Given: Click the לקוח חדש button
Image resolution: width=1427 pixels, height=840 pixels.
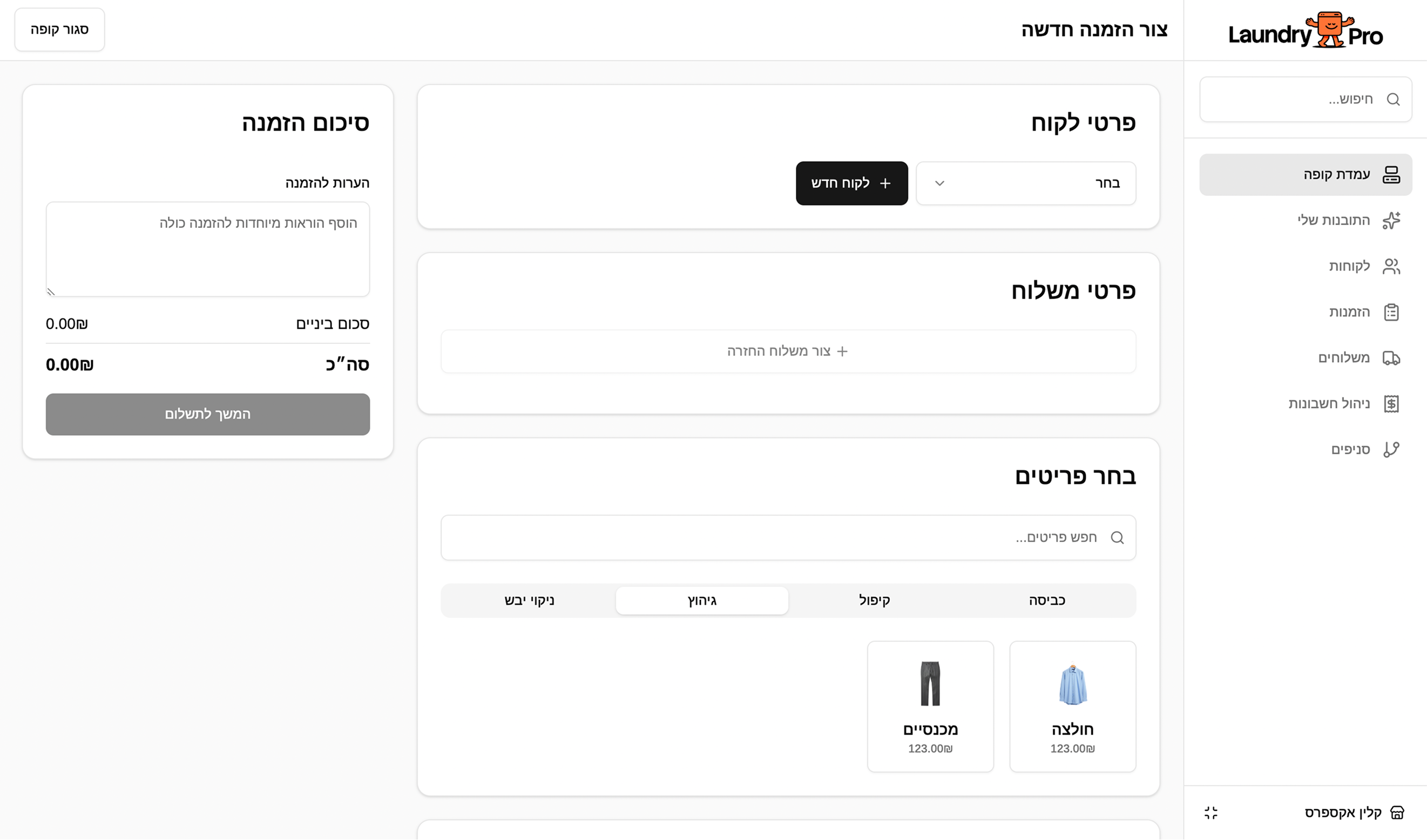Looking at the screenshot, I should [x=851, y=183].
